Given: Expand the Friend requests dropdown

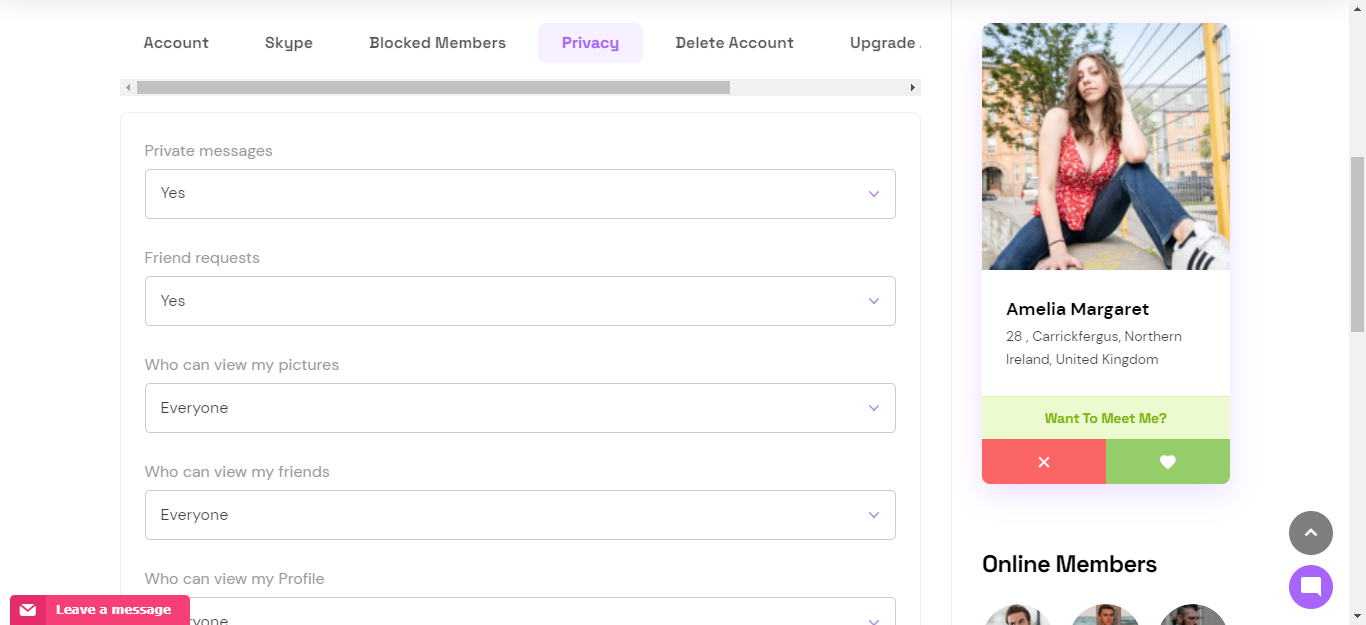Looking at the screenshot, I should [520, 301].
